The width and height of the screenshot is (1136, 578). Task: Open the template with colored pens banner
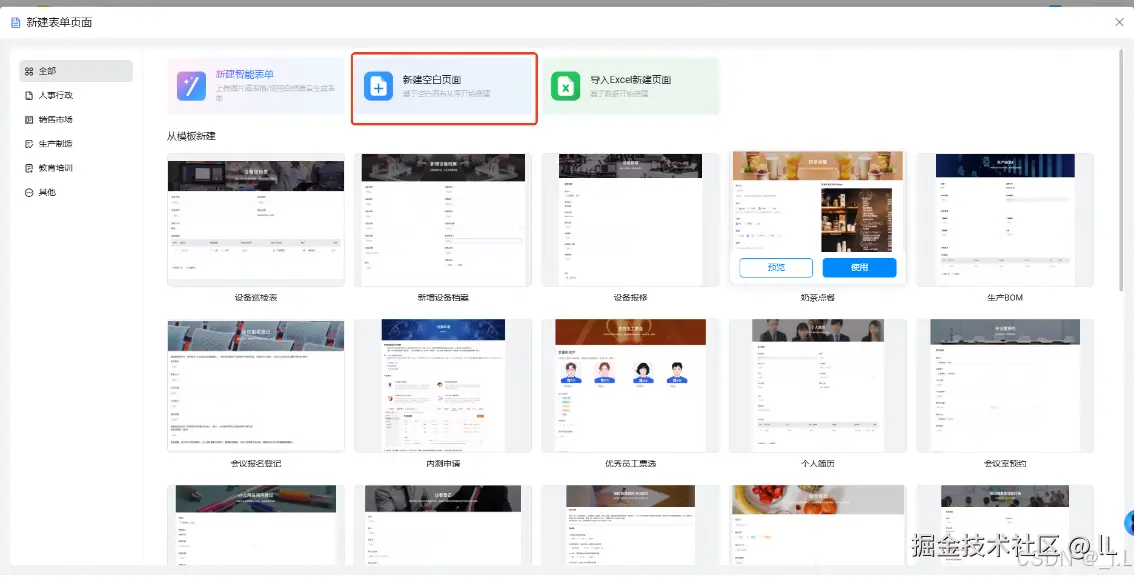(x=256, y=526)
